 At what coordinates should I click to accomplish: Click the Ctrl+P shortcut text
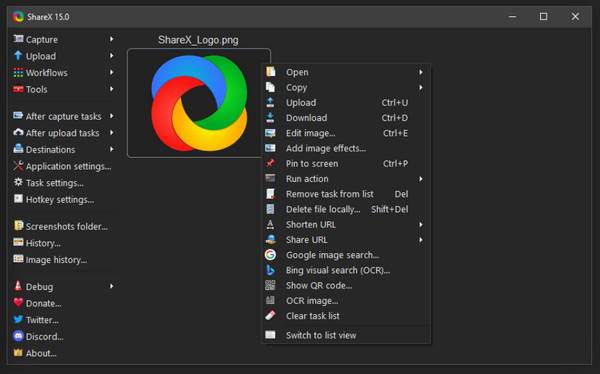[395, 163]
